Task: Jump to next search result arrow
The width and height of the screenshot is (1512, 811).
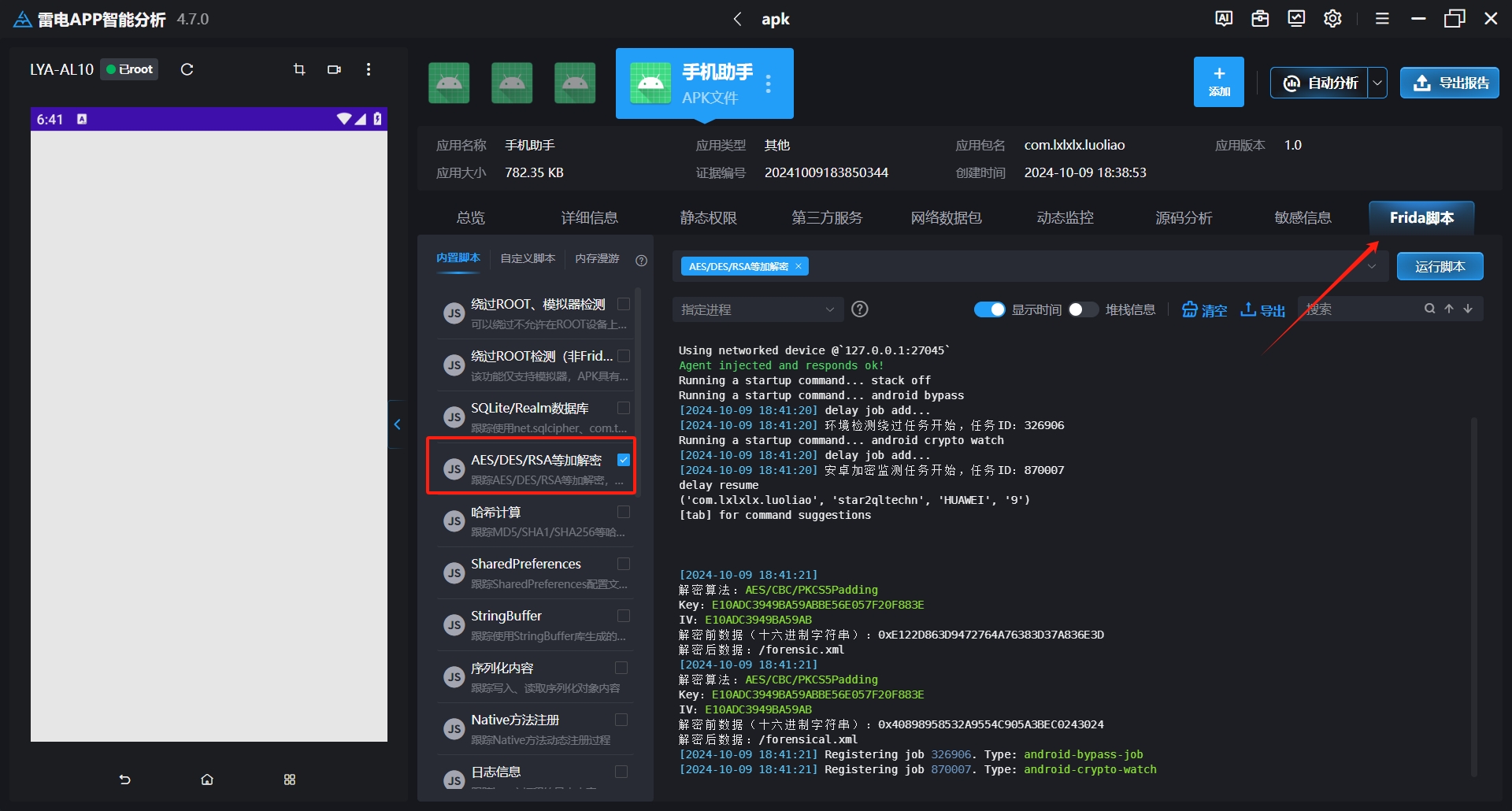Action: point(1468,309)
